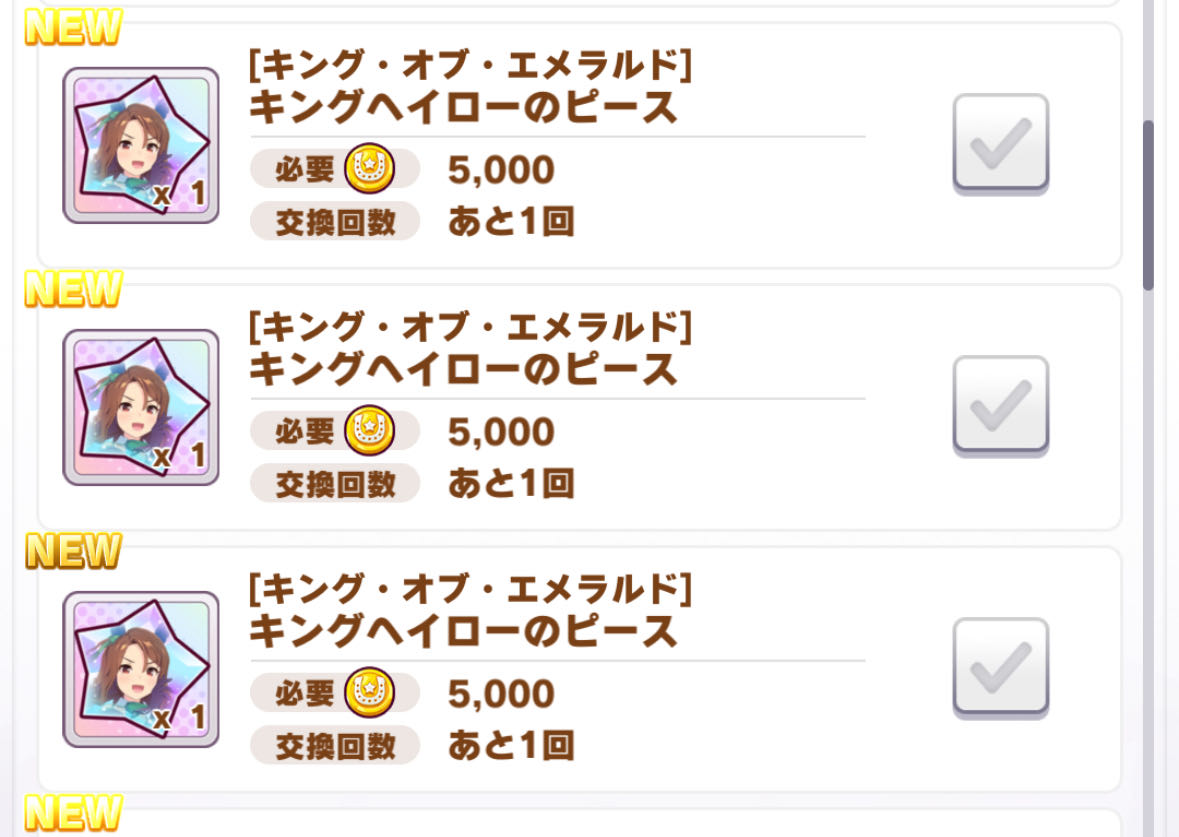The image size is (1179, 837).
Task: Click the あと1回 text in the first item
Action: tap(511, 222)
